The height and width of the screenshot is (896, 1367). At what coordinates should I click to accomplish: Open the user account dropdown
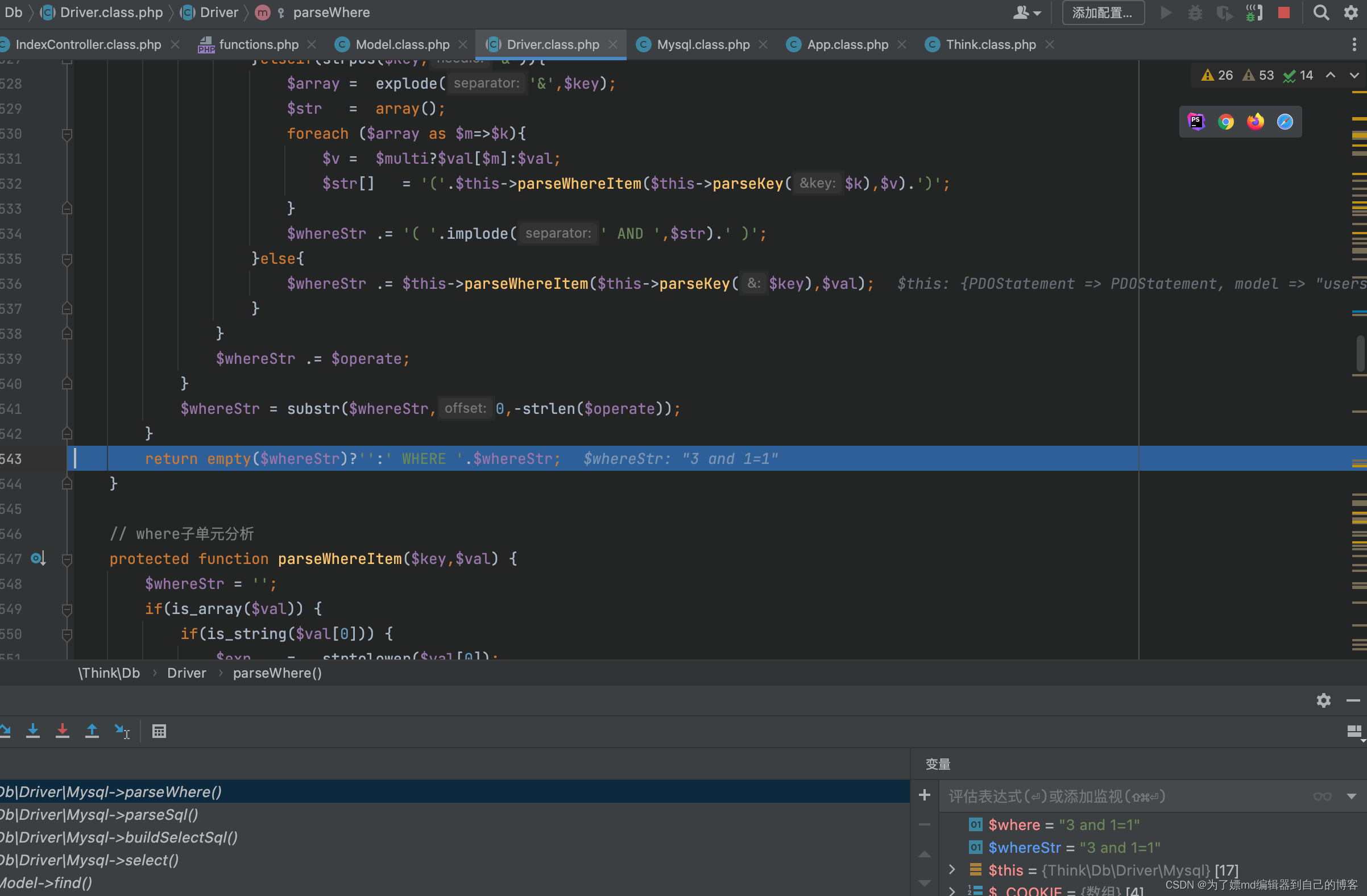click(x=1027, y=13)
